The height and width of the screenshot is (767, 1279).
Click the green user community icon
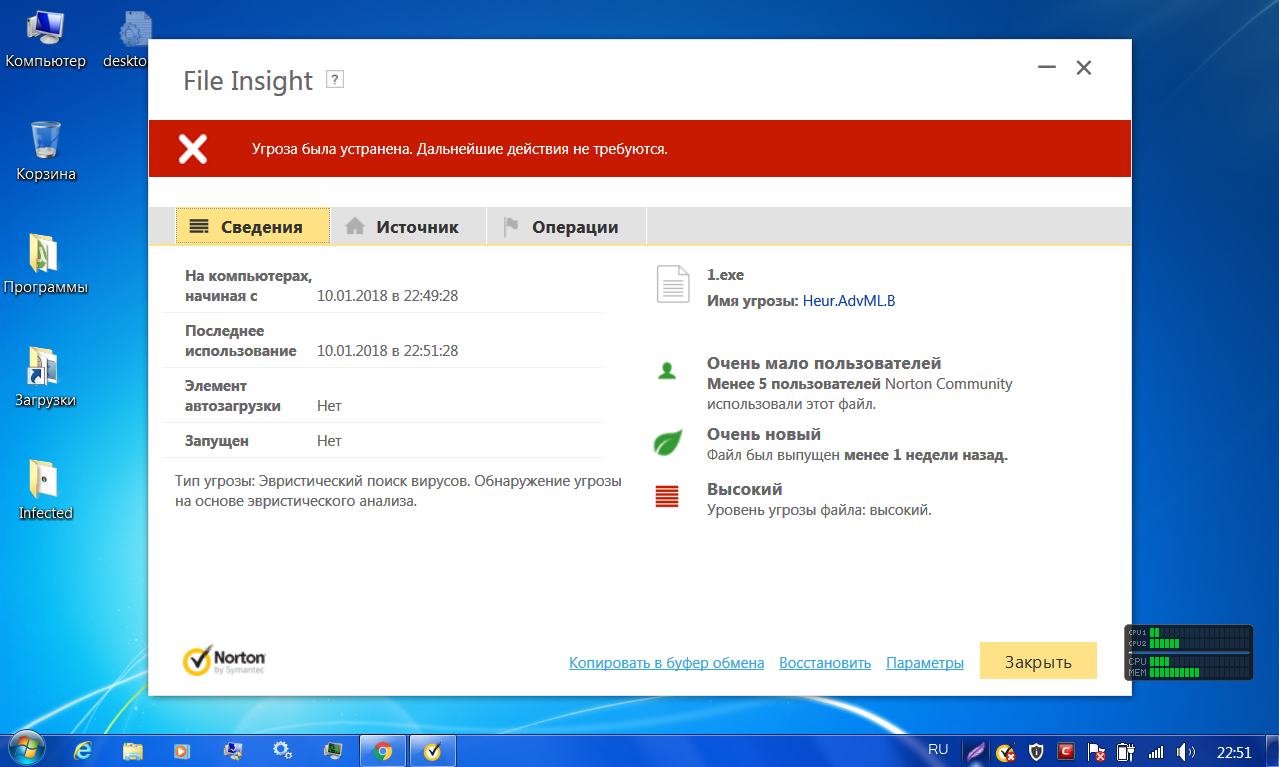(667, 371)
